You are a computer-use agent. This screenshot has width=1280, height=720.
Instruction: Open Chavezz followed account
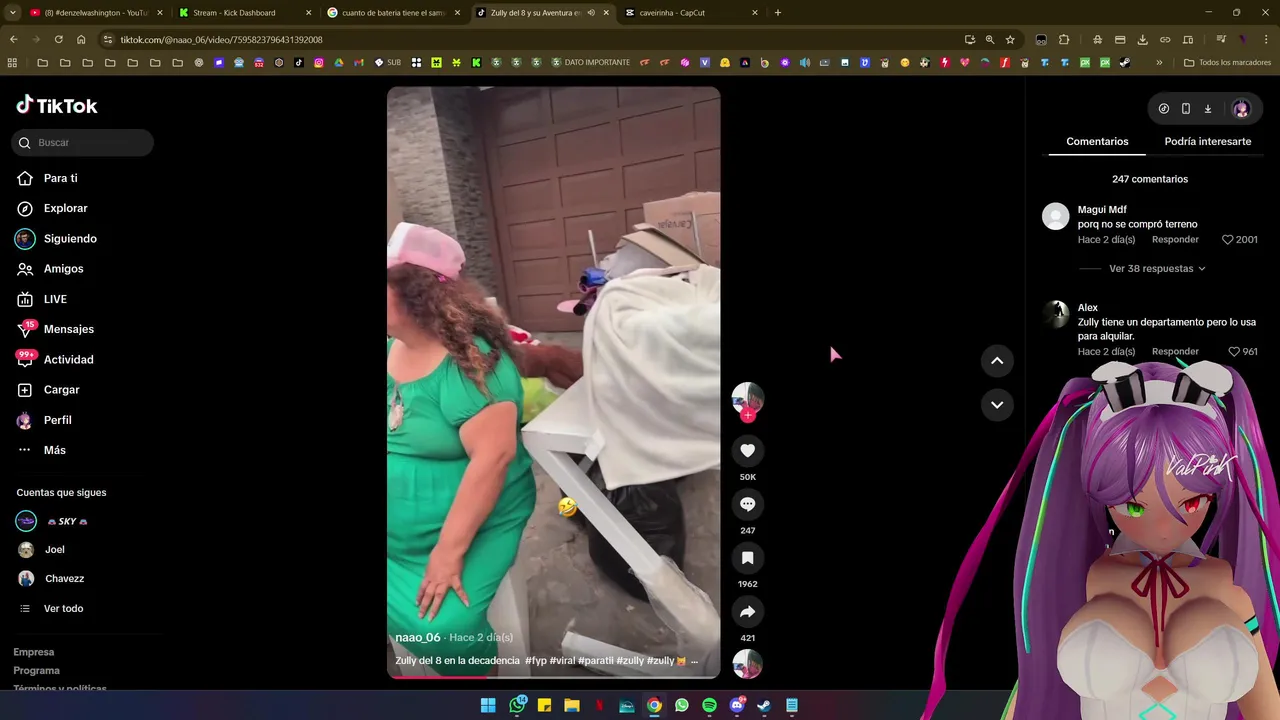click(x=51, y=579)
